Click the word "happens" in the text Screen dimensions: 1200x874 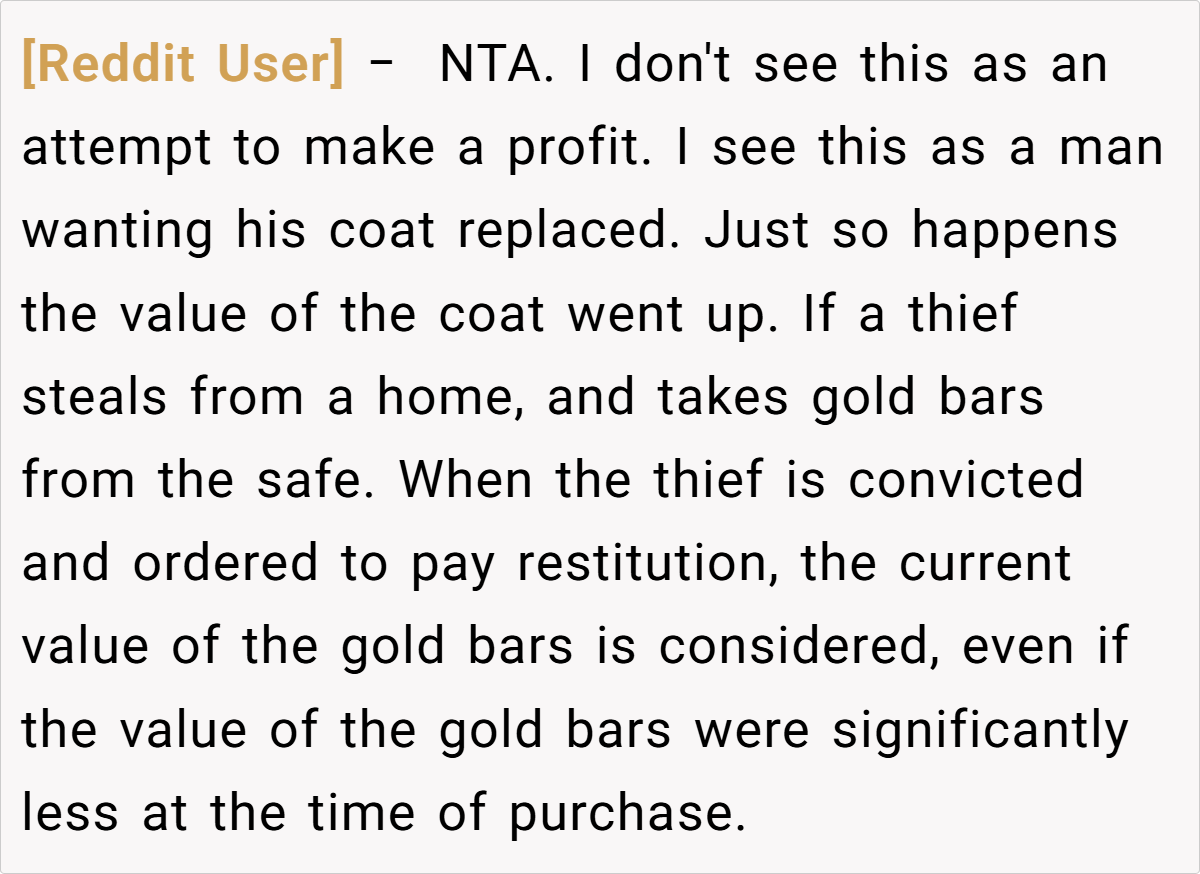tap(1014, 231)
